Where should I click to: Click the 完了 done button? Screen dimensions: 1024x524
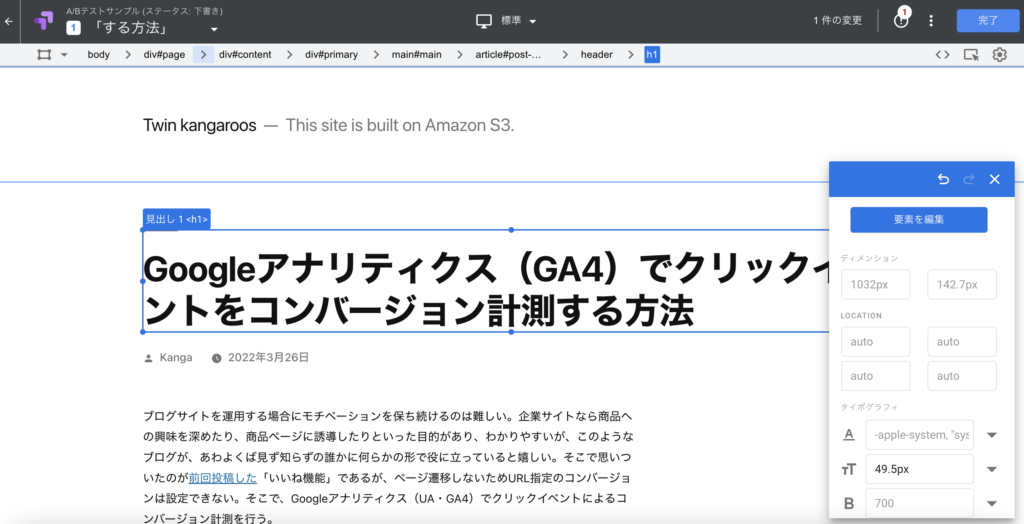pos(987,20)
